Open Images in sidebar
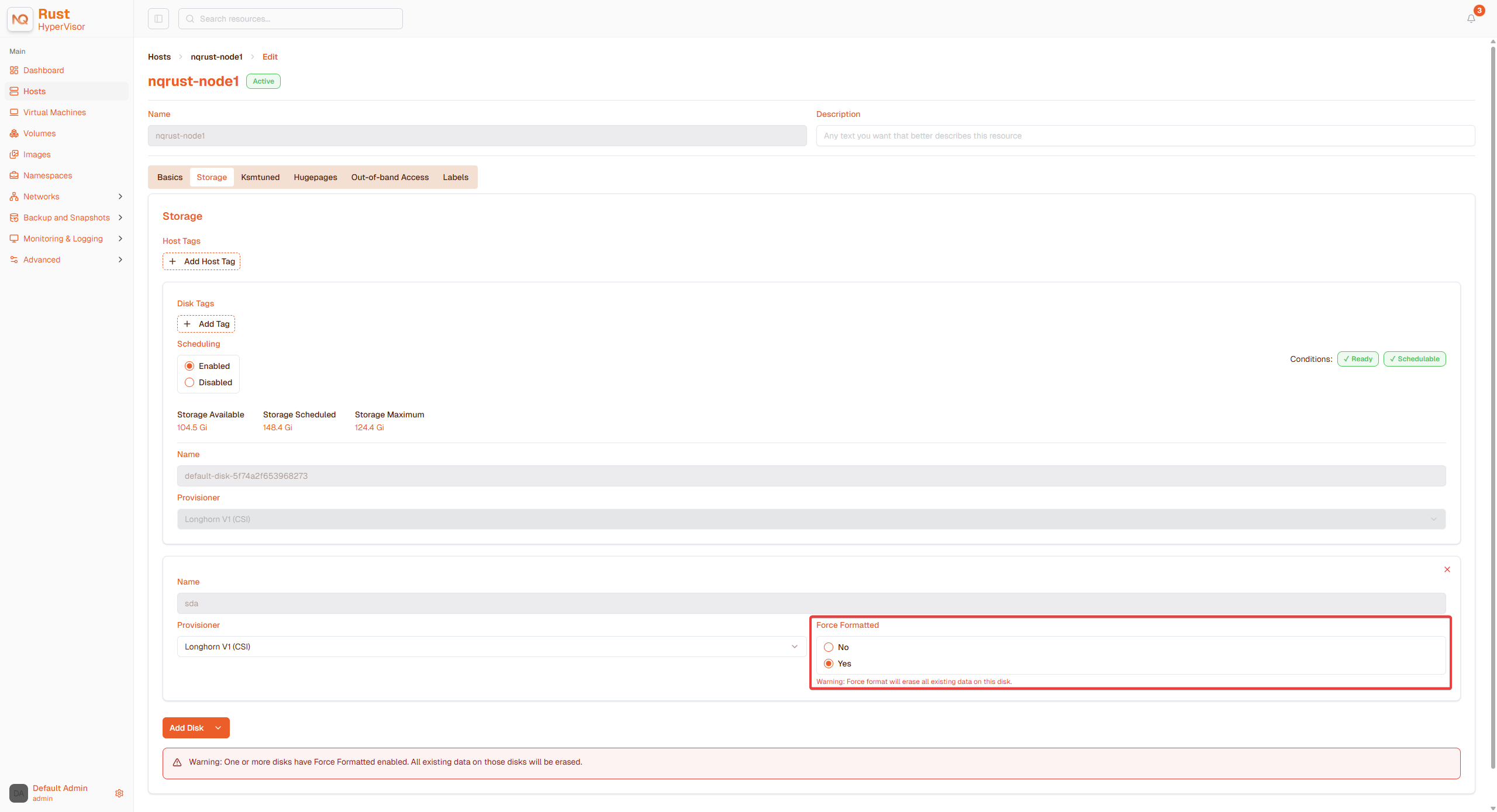 coord(37,154)
